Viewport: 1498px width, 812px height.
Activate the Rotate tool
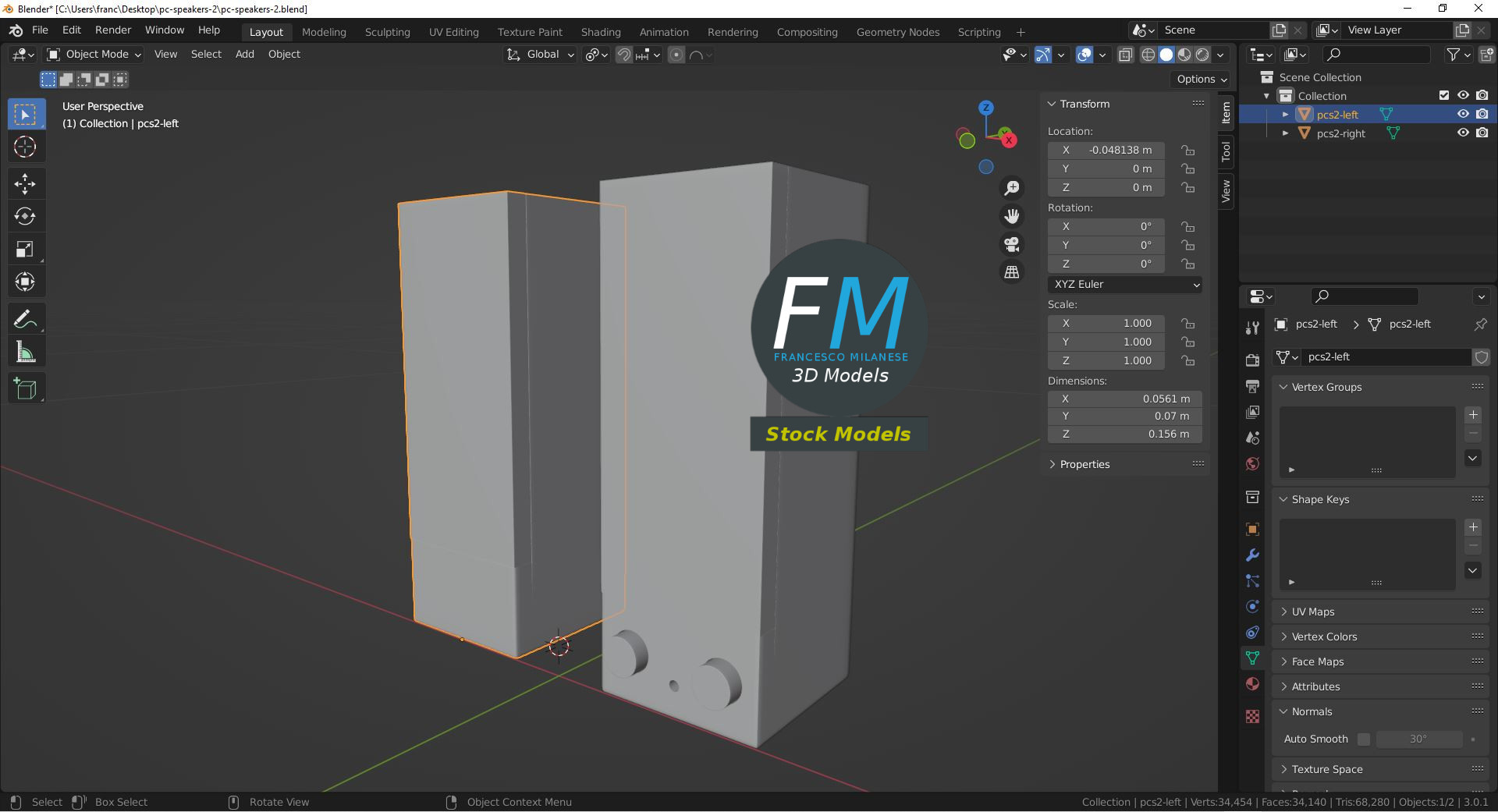click(x=25, y=217)
